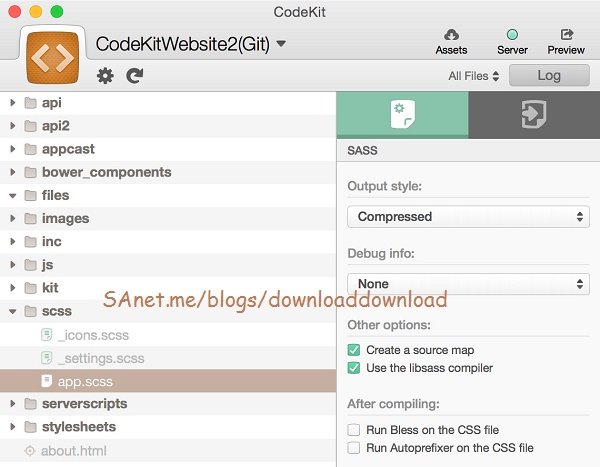Select the _settings.scss file

[168, 358]
